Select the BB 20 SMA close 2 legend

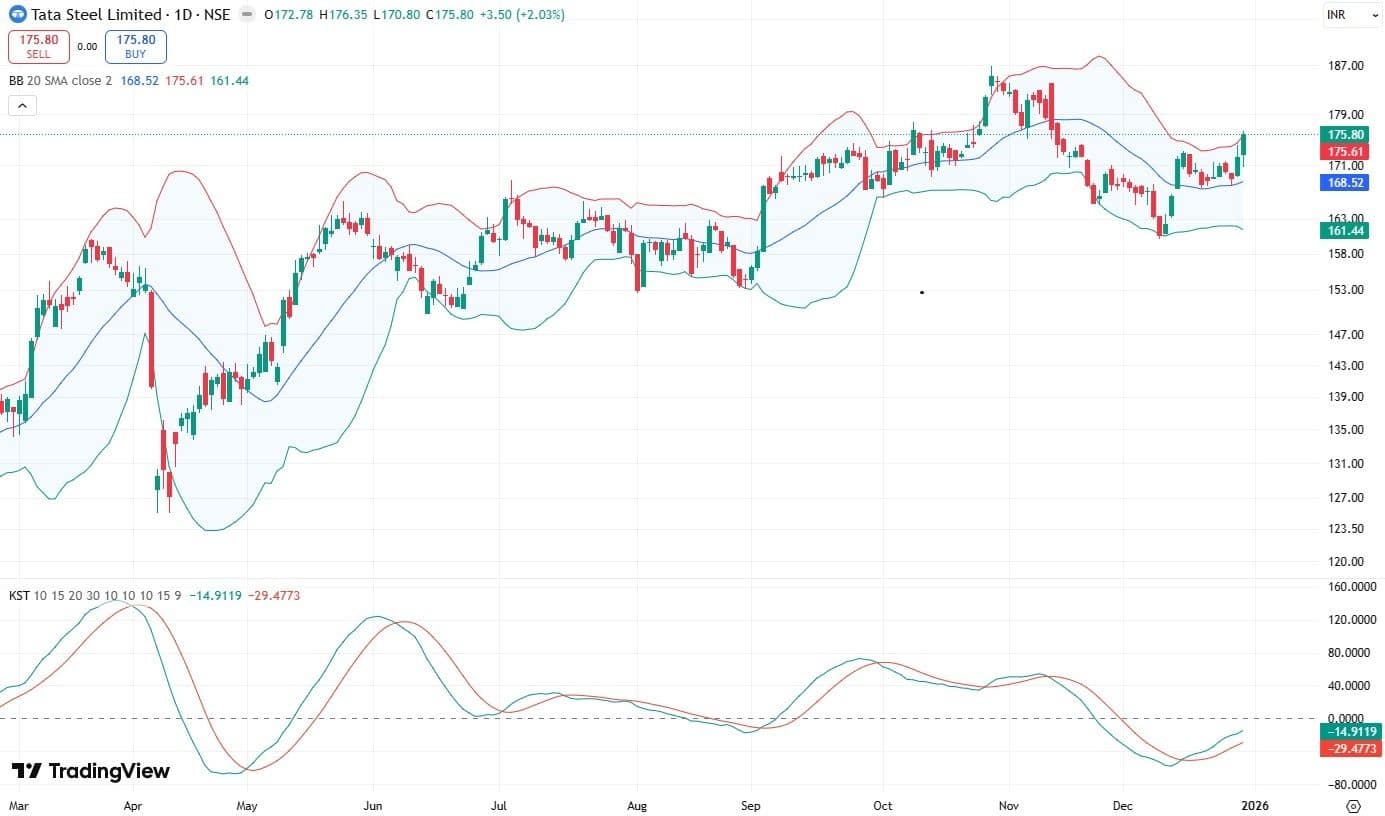point(60,80)
